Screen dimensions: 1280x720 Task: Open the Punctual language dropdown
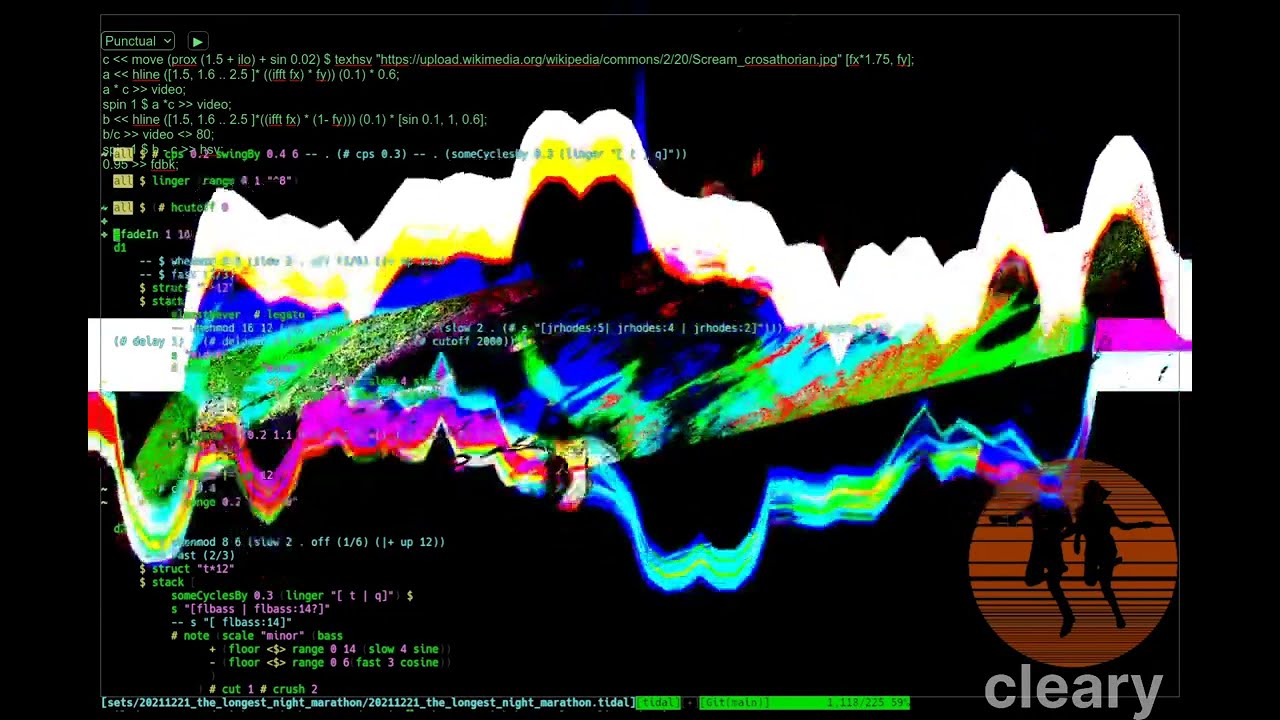click(x=138, y=41)
